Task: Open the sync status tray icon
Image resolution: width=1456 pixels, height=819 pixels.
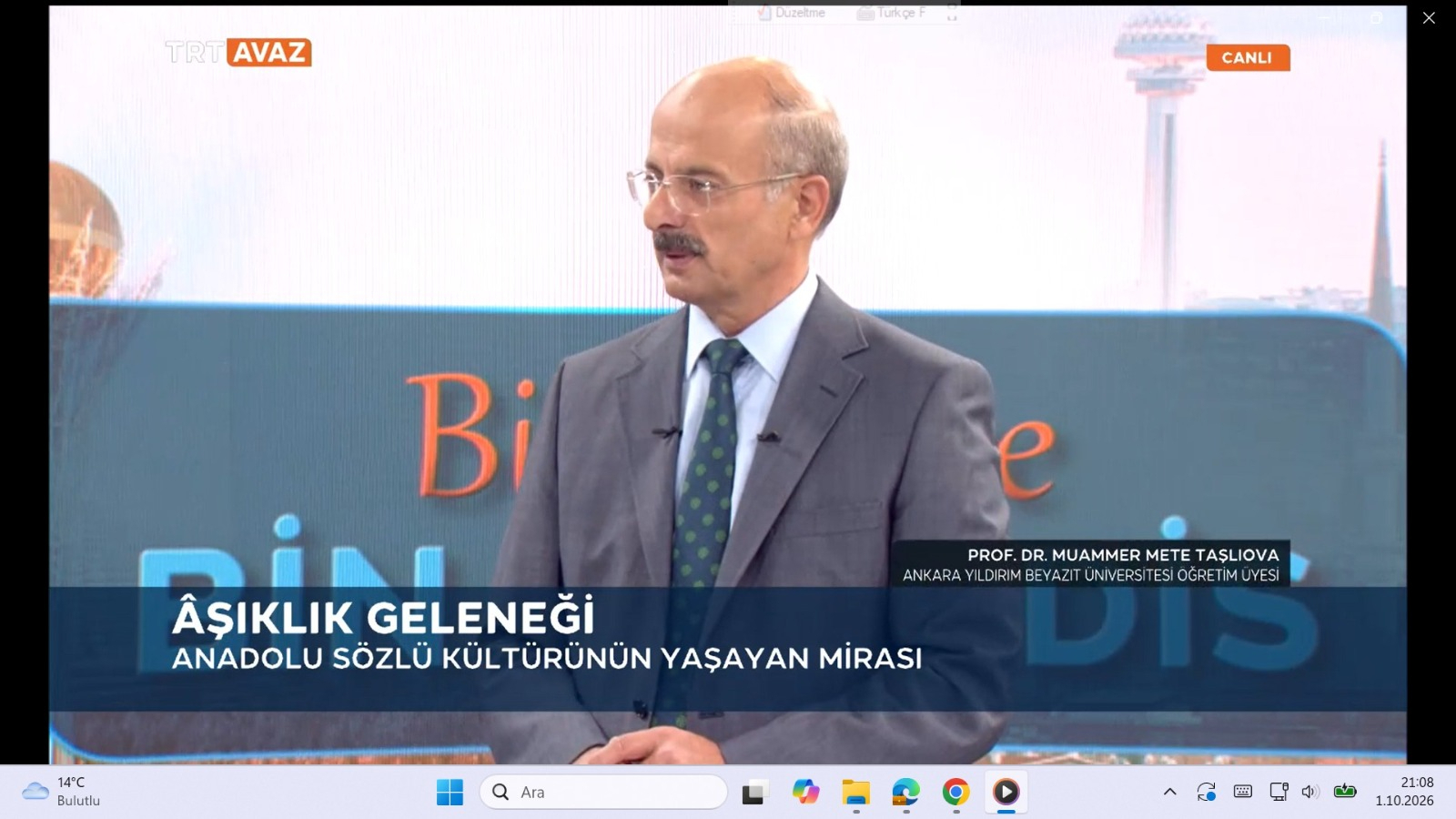Action: tap(1207, 792)
